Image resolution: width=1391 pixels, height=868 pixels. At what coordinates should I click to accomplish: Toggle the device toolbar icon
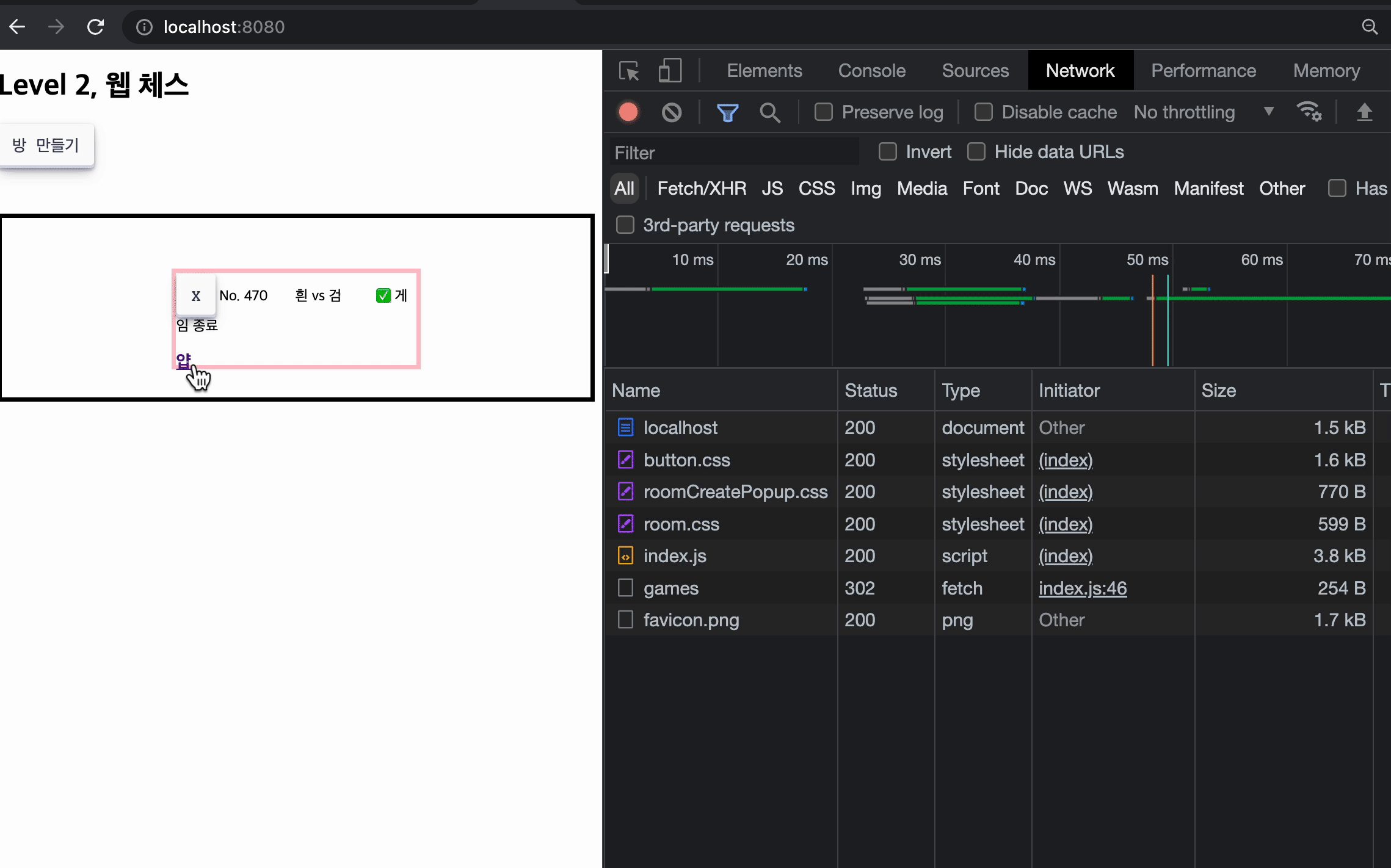pos(670,71)
